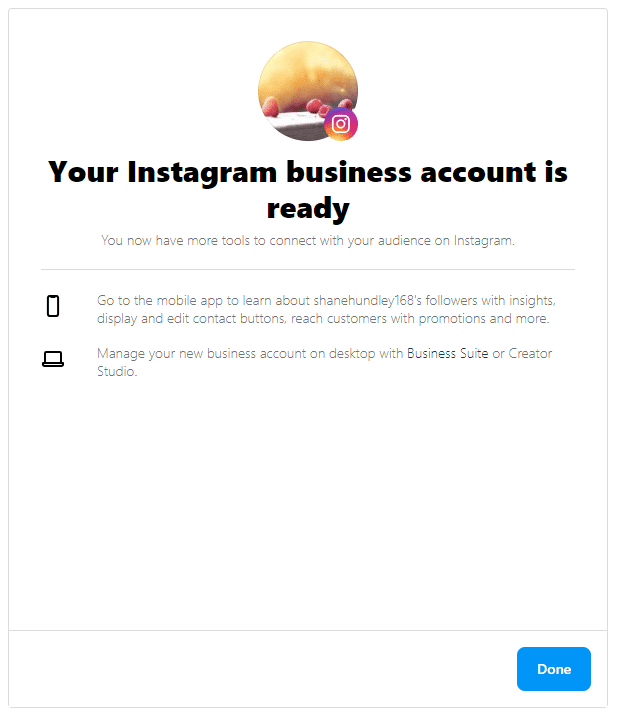
Task: Click the Instagram logo badge
Action: click(x=341, y=124)
